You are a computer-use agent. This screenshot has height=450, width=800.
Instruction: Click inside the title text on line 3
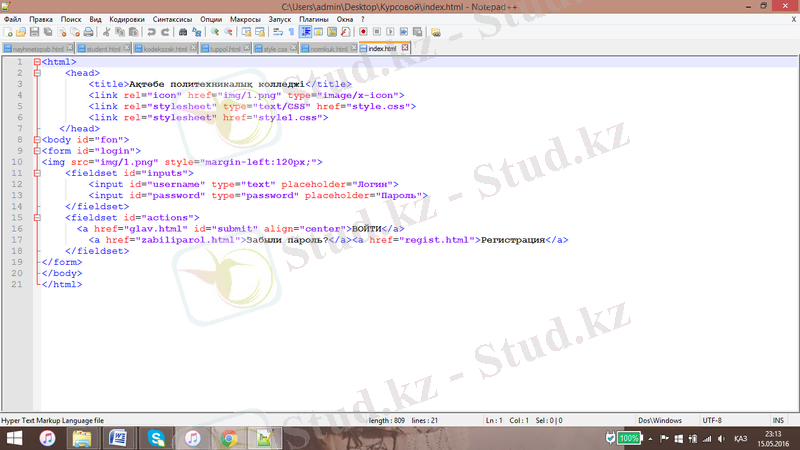coord(216,84)
